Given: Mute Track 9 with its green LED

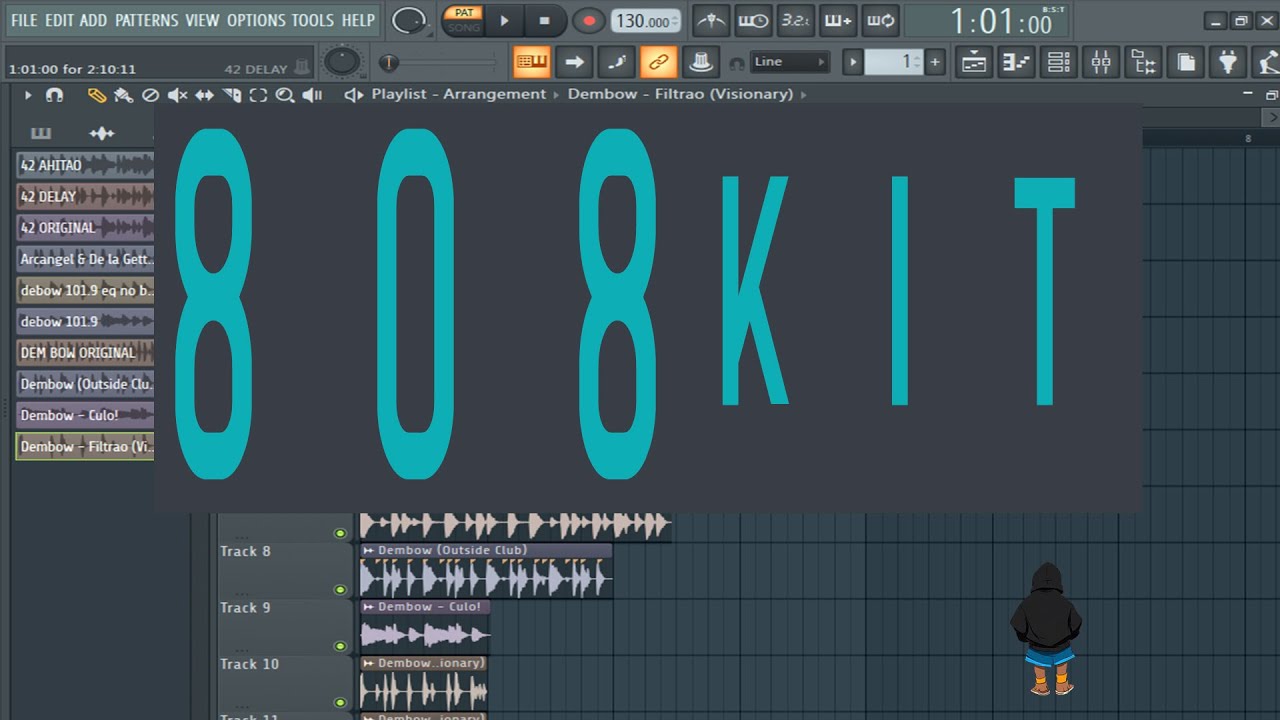Looking at the screenshot, I should coord(340,646).
